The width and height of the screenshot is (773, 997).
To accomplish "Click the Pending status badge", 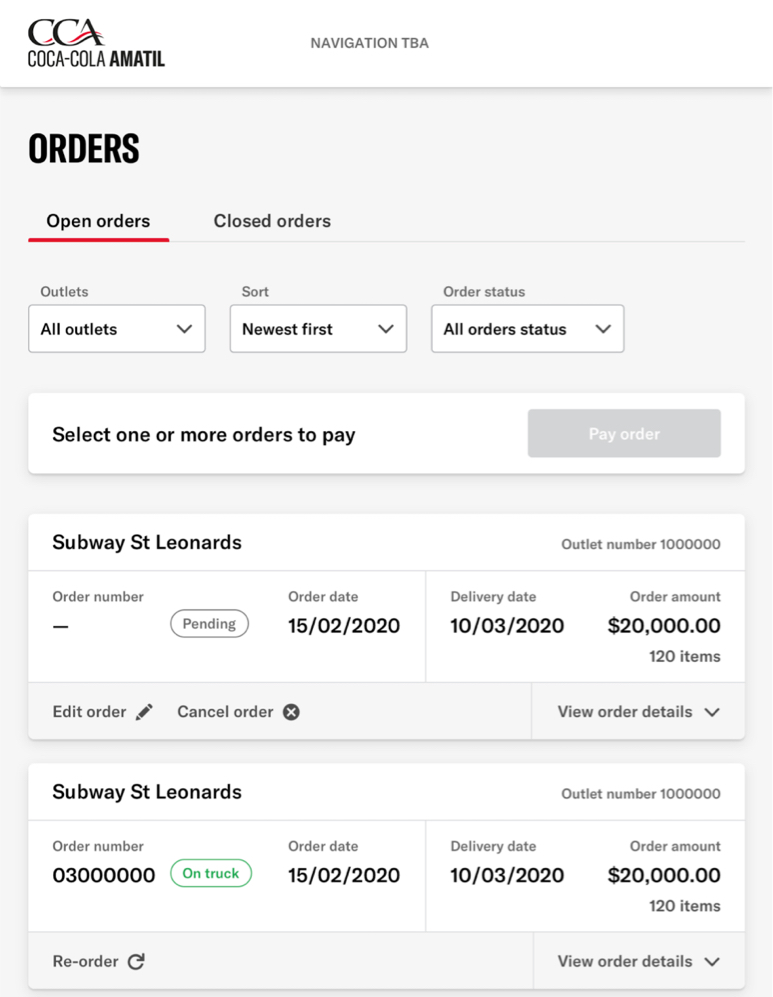I will coord(209,624).
